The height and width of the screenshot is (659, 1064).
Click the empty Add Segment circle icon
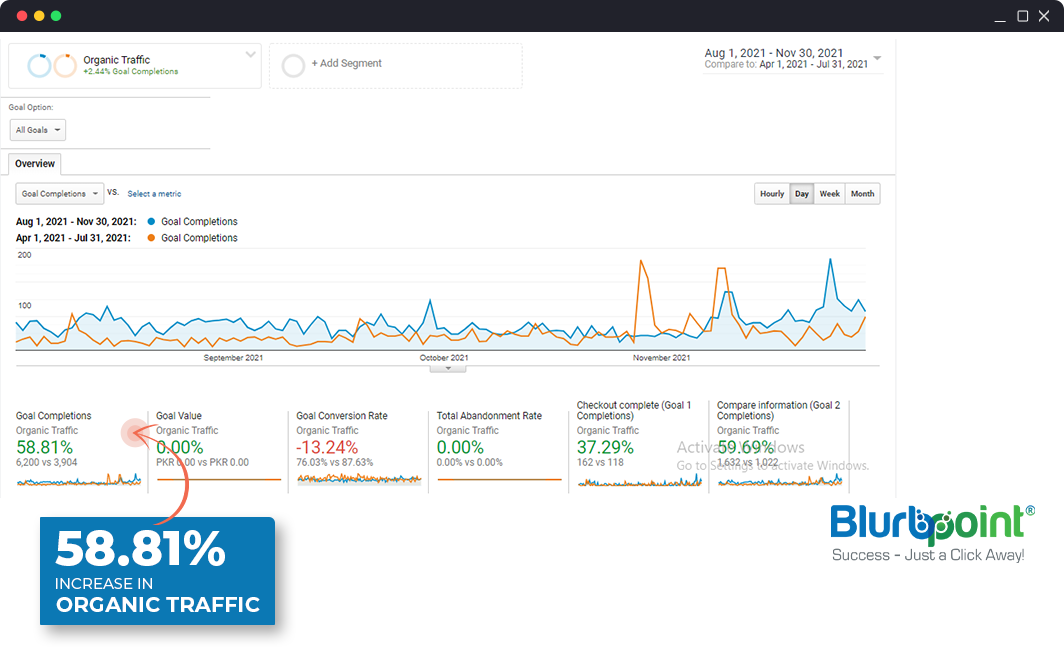coord(293,66)
